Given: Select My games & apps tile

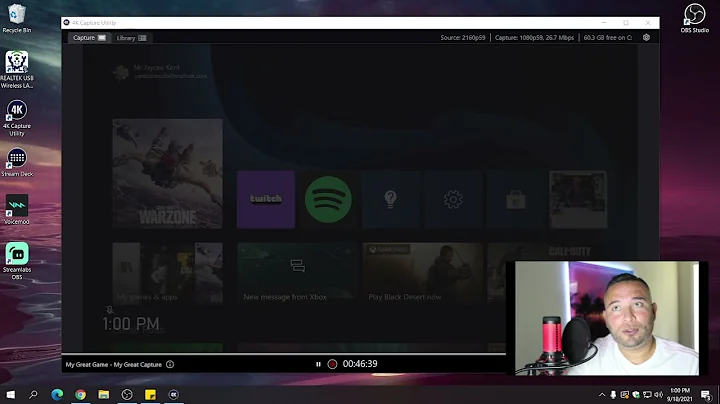Looking at the screenshot, I should coord(168,274).
